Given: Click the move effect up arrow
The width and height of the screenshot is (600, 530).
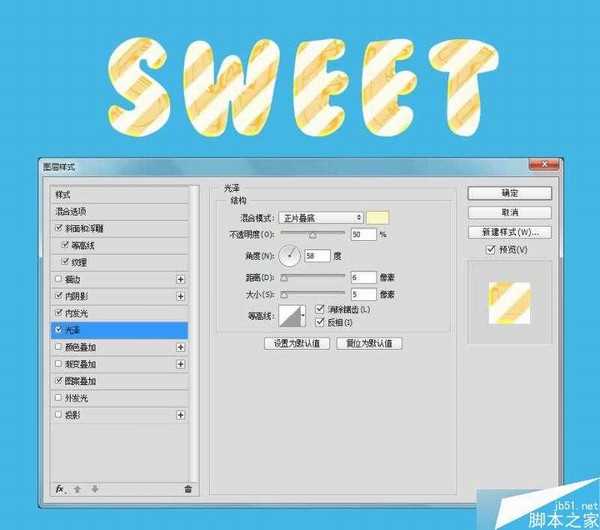Looking at the screenshot, I should 79,488.
